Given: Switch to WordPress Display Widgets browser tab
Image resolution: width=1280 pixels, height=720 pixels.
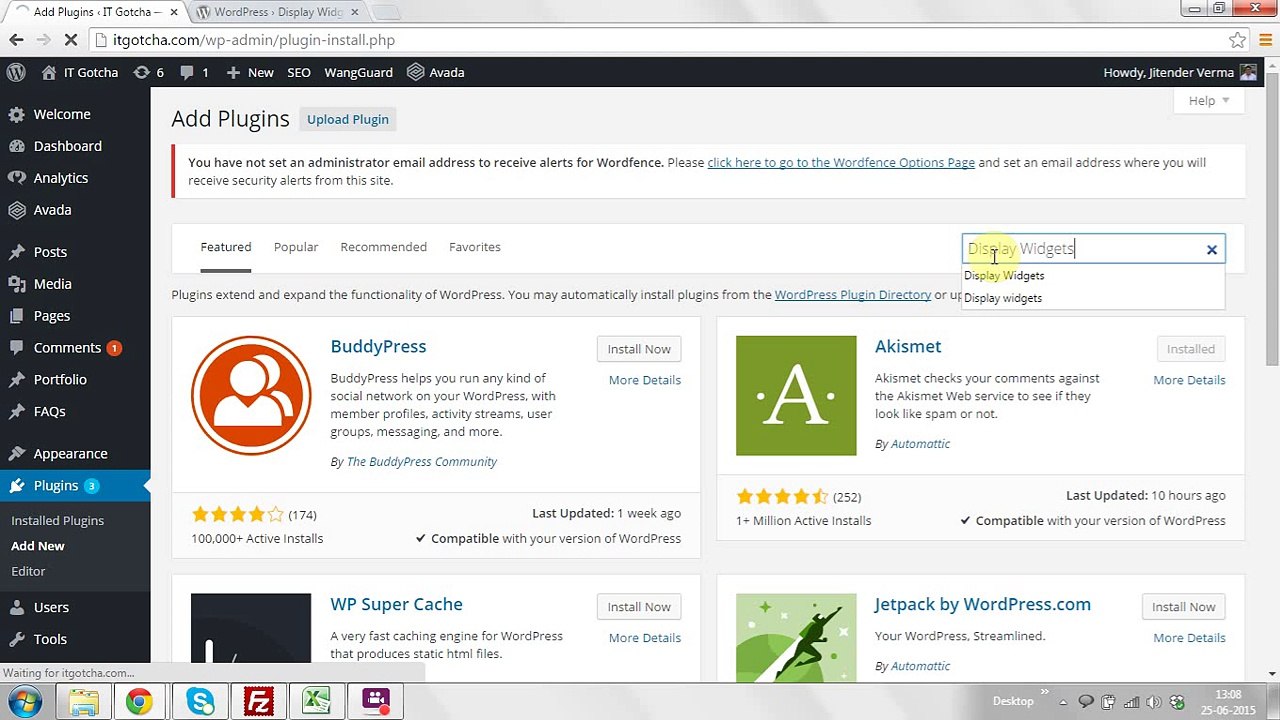Looking at the screenshot, I should pyautogui.click(x=276, y=12).
